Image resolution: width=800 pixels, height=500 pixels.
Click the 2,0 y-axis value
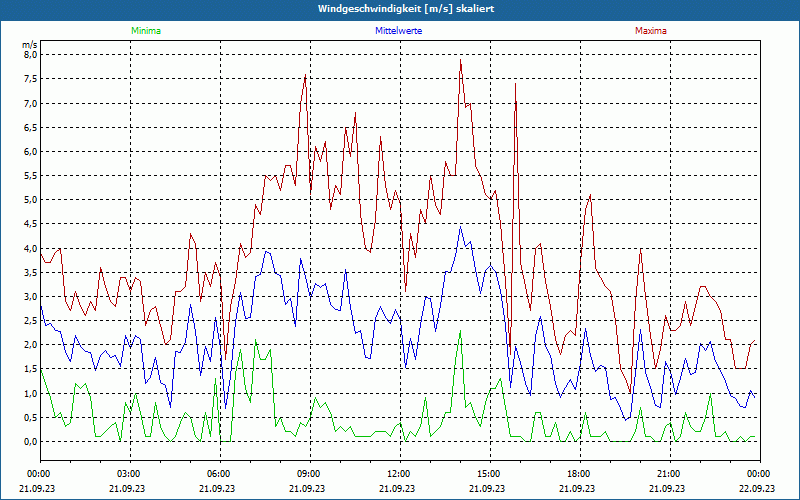31,345
